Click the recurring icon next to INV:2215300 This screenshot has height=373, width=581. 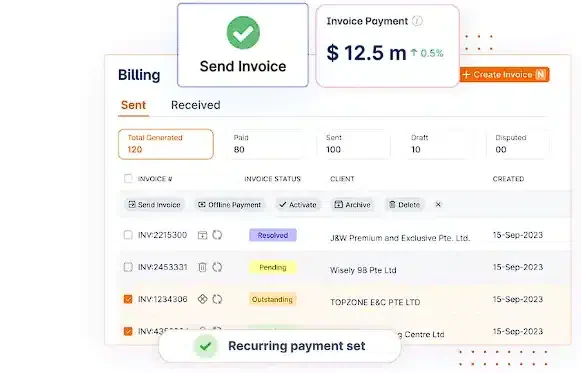tap(217, 235)
